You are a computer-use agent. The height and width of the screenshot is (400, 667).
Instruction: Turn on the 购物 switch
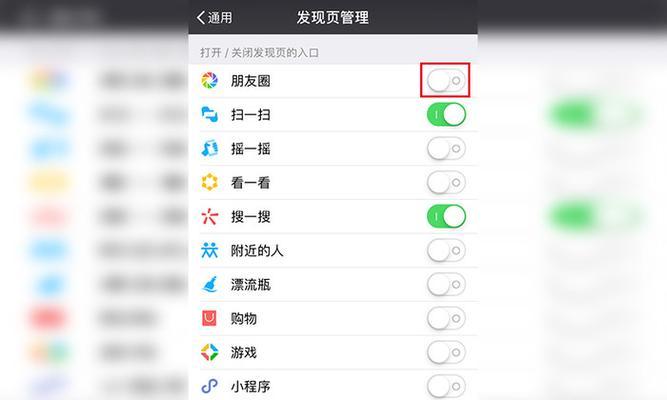tap(446, 318)
